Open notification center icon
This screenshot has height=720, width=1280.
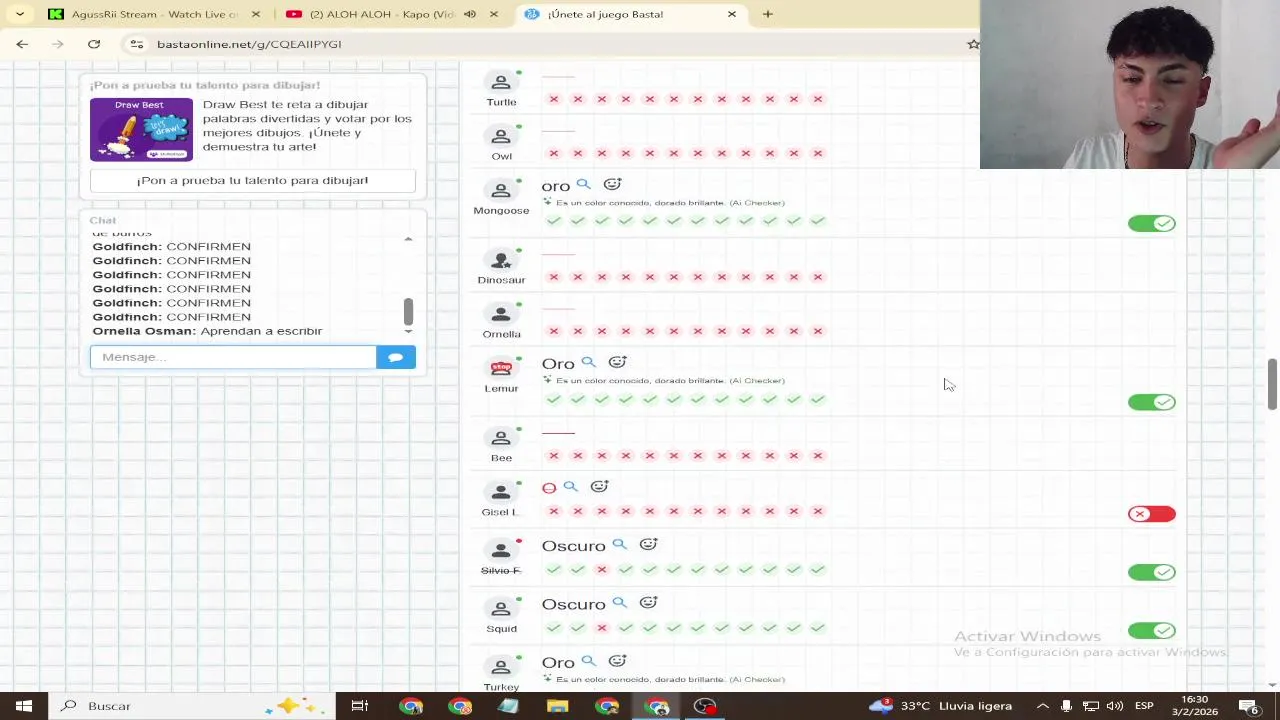1250,706
